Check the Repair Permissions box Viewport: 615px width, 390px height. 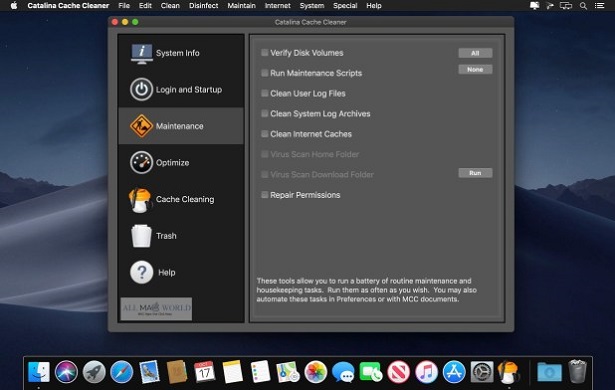point(265,195)
